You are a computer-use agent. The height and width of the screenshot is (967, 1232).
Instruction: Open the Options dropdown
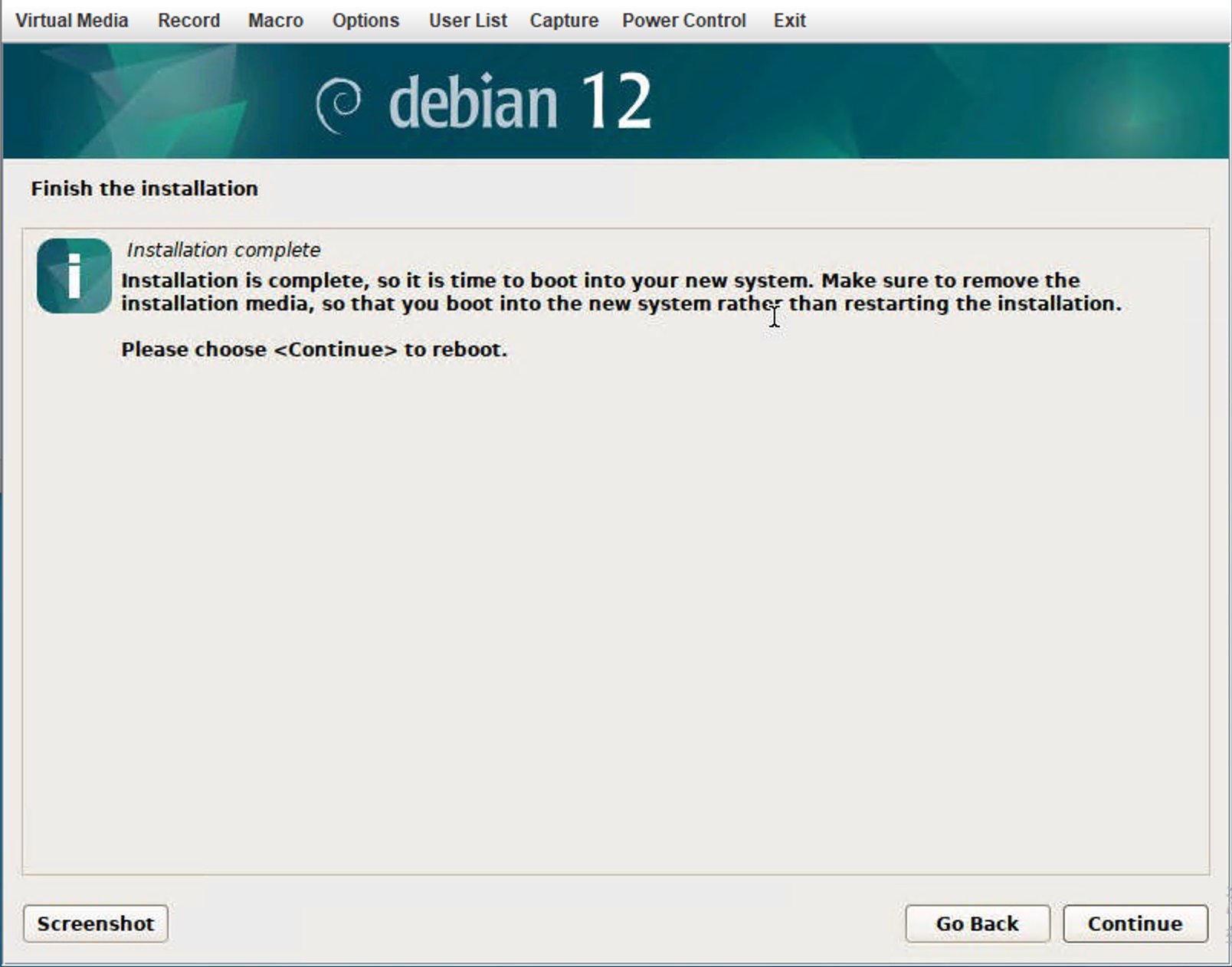(365, 20)
